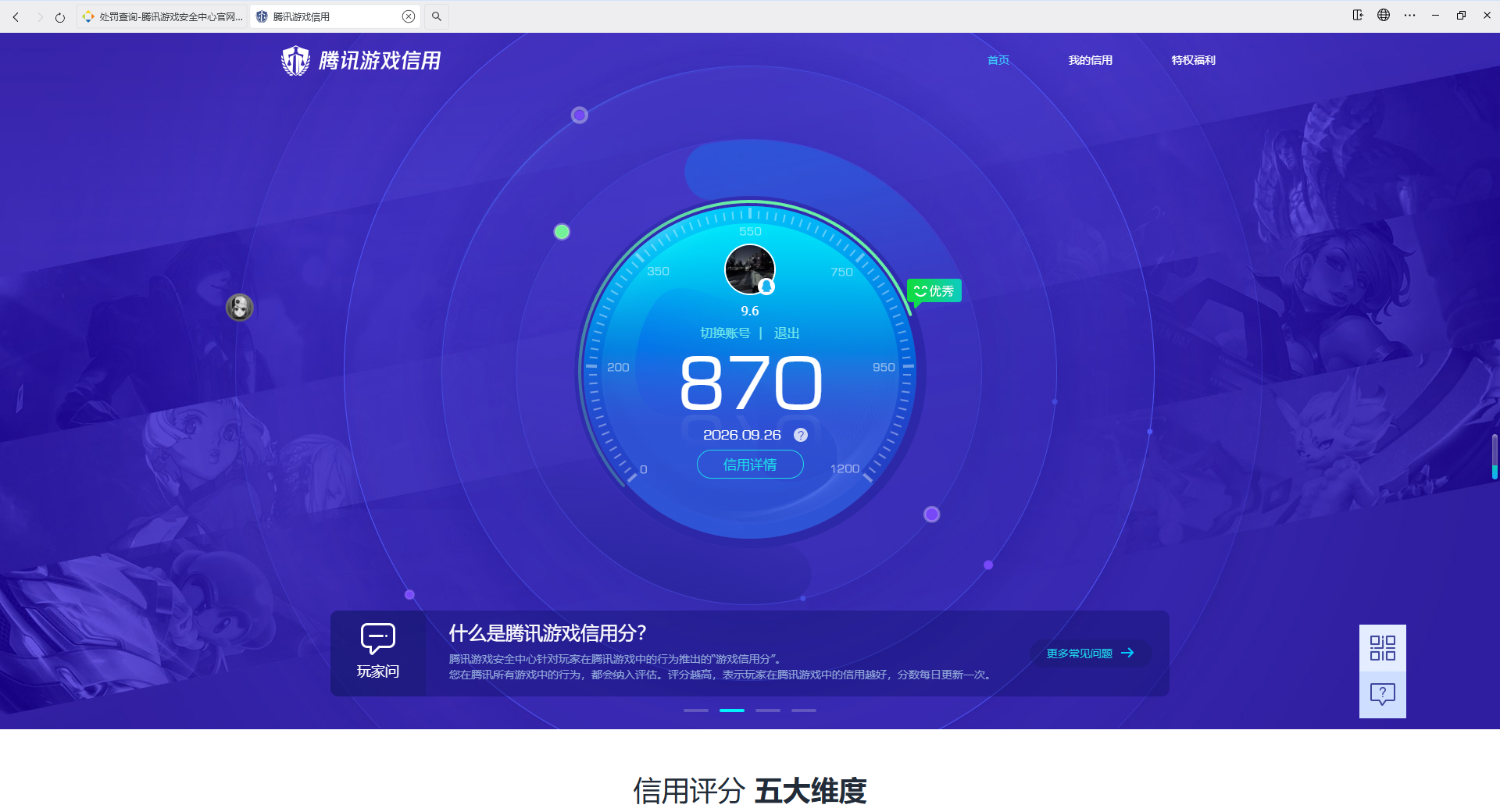Close the 腾讯游戏信用 tab
1500x812 pixels.
(x=409, y=16)
